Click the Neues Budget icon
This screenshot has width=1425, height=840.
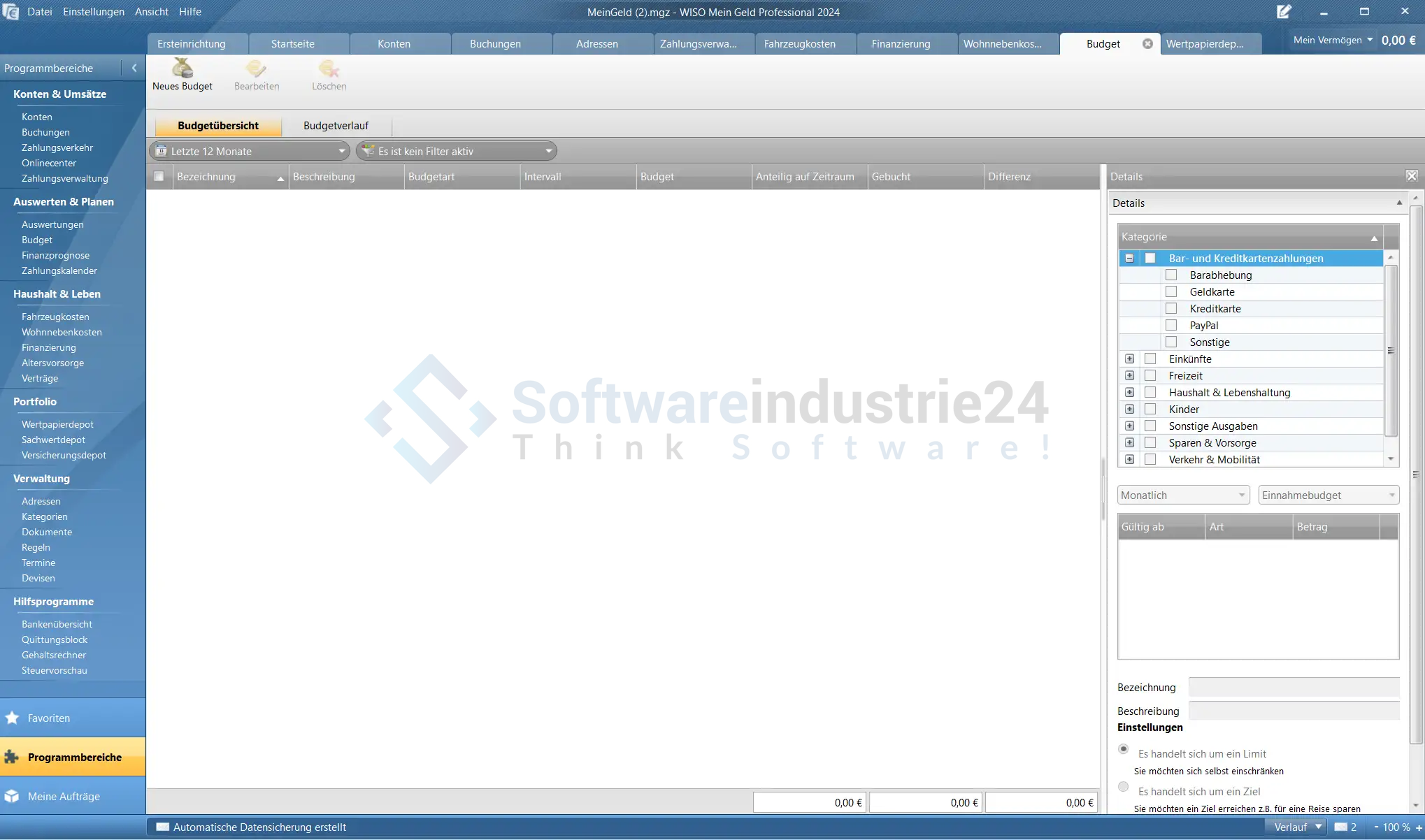pyautogui.click(x=182, y=68)
